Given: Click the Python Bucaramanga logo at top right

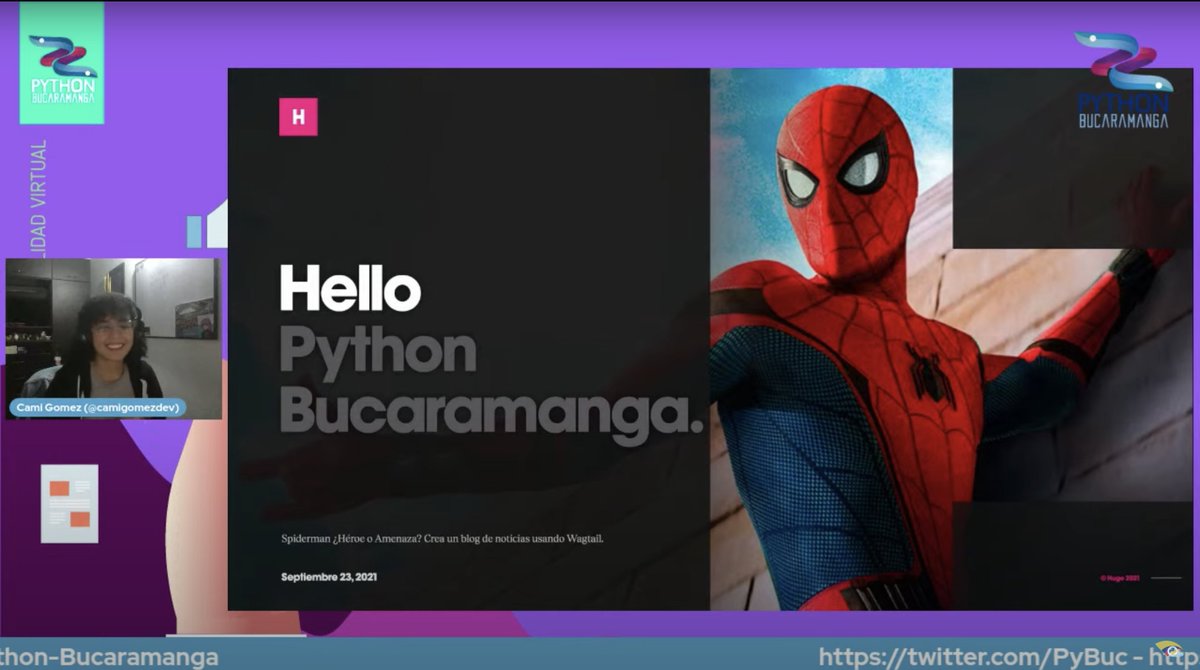Looking at the screenshot, I should (x=1123, y=80).
